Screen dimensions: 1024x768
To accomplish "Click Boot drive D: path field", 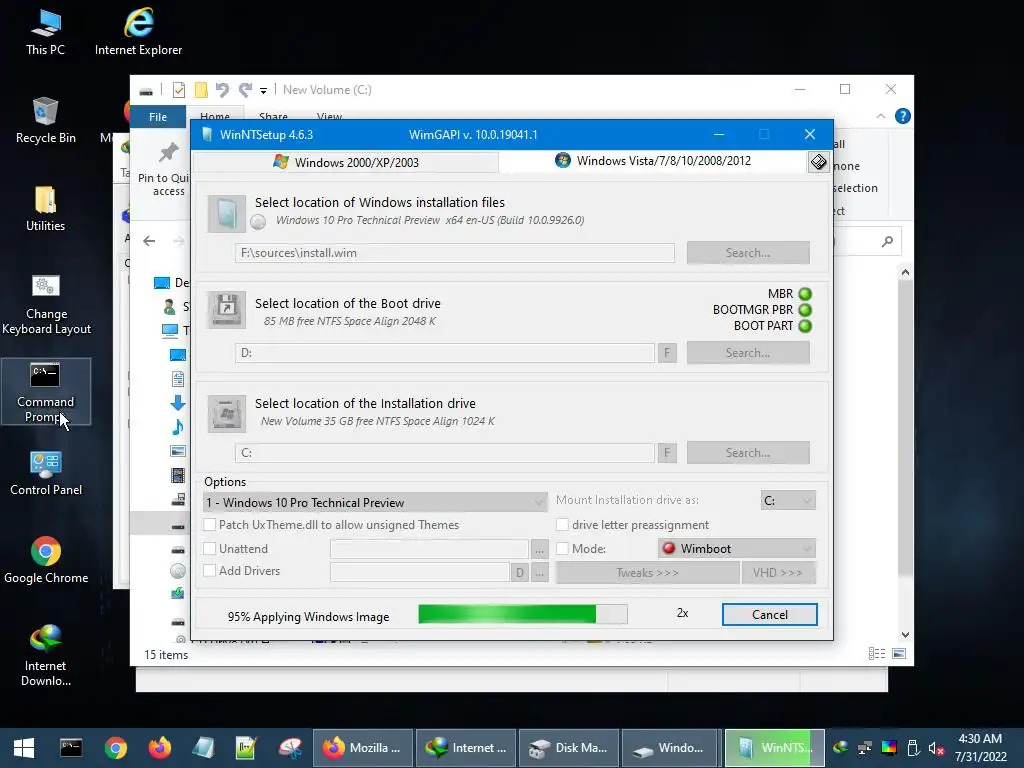I will (445, 353).
